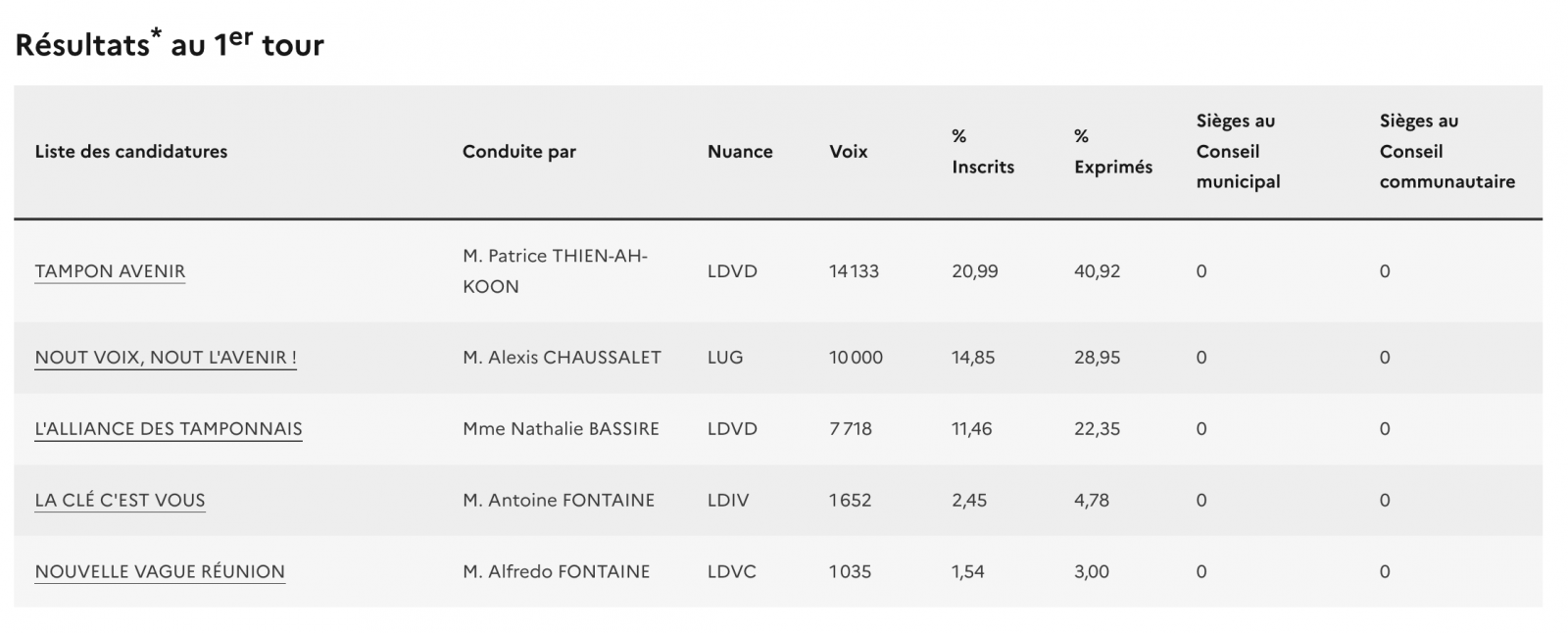Click the 14133 votes value
This screenshot has width=1568, height=633.
point(854,271)
